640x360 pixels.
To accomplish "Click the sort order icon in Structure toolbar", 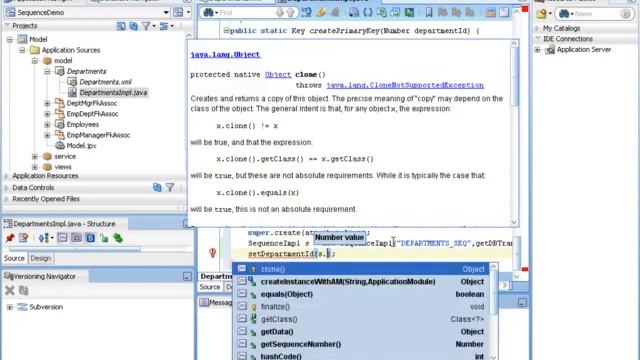I will (44, 238).
